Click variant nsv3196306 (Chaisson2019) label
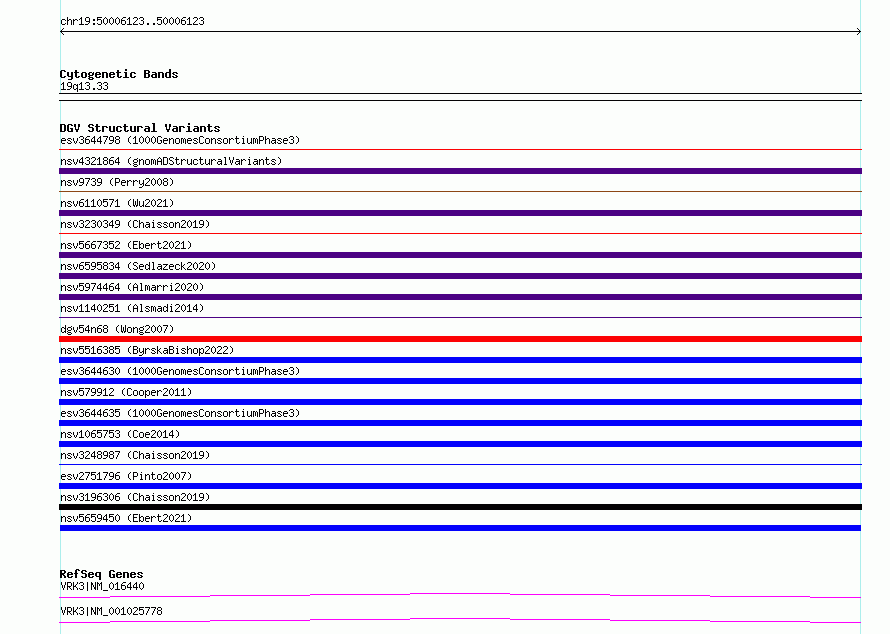 135,497
